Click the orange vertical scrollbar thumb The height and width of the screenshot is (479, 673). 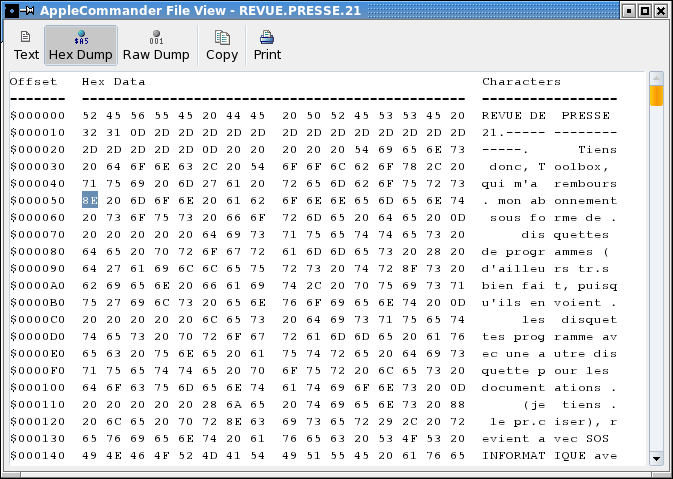click(656, 96)
